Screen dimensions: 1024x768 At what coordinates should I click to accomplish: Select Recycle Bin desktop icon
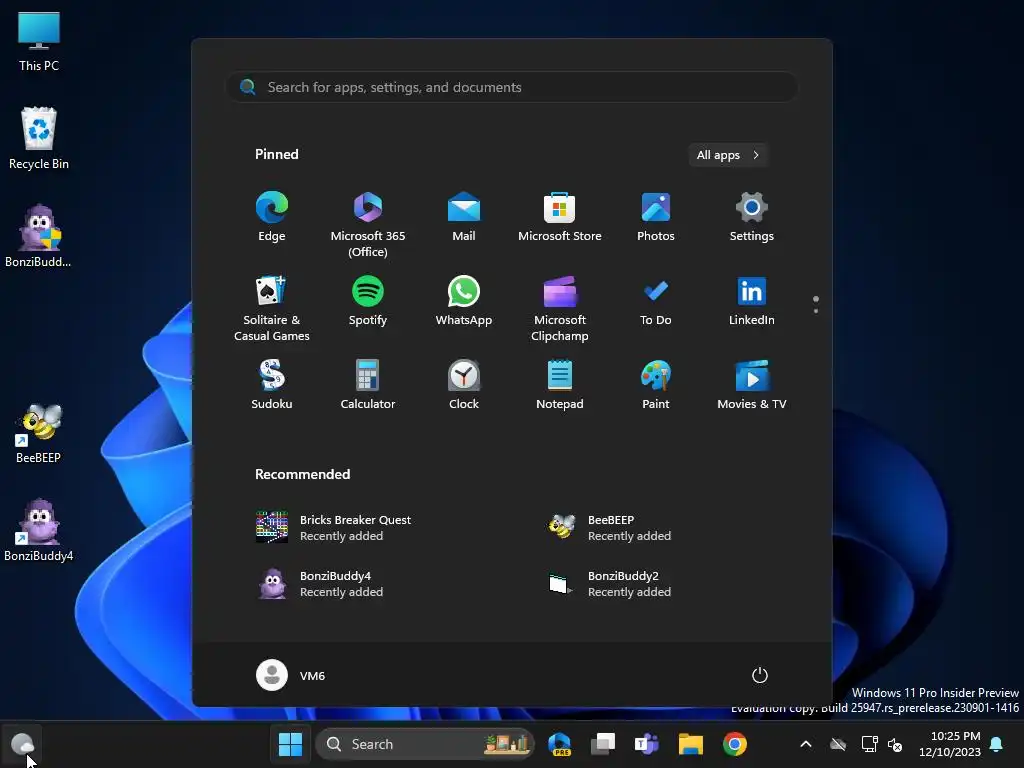(x=39, y=138)
